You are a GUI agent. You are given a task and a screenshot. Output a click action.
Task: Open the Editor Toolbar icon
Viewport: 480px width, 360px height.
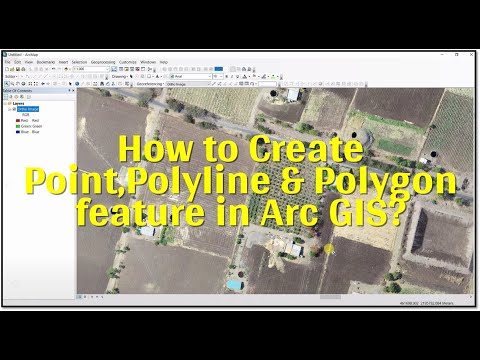pos(114,69)
